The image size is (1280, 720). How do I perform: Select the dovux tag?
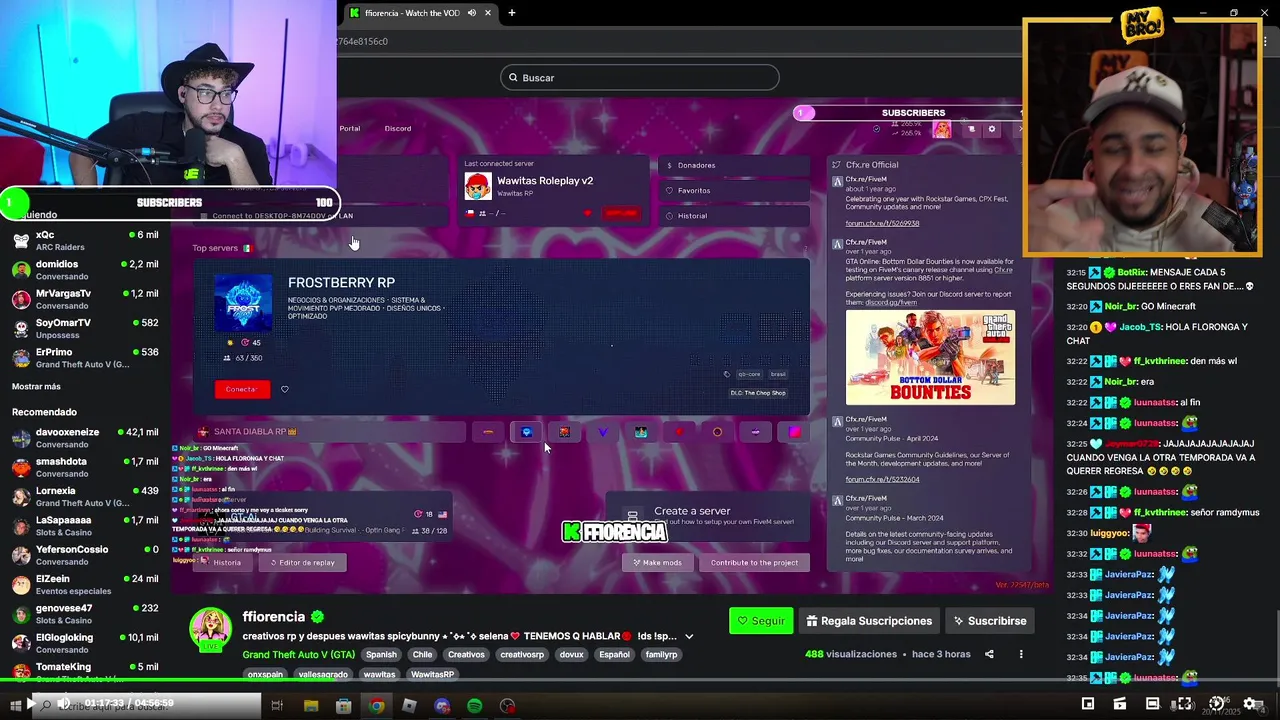[571, 654]
